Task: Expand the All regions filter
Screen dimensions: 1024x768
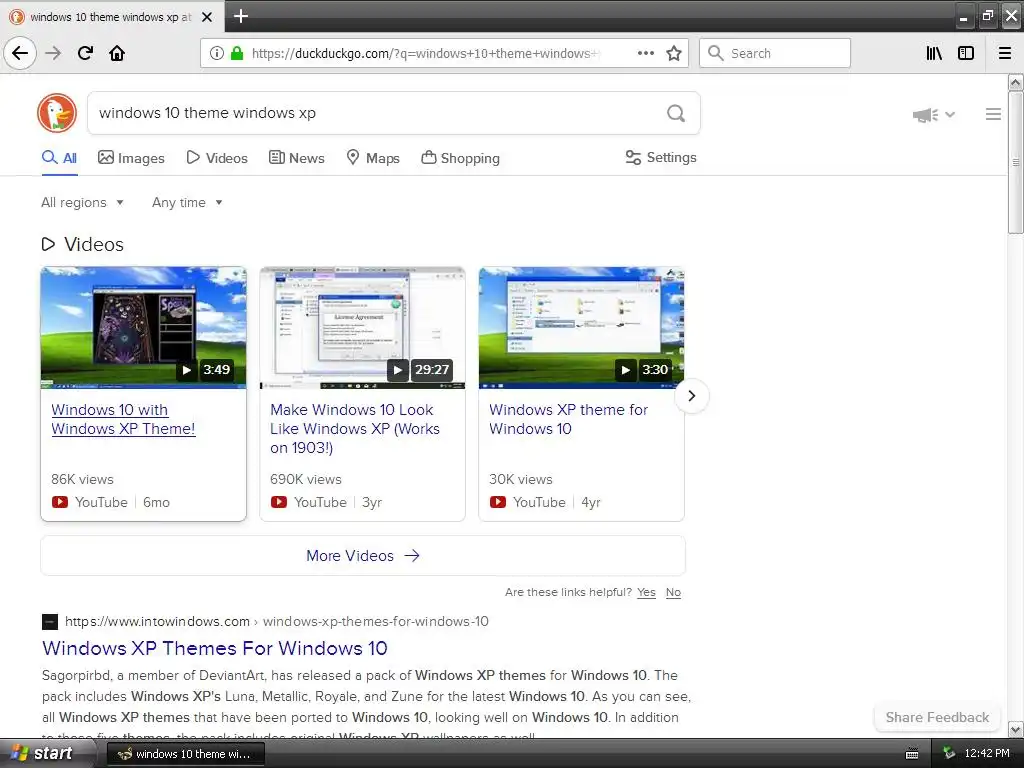Action: pos(82,202)
